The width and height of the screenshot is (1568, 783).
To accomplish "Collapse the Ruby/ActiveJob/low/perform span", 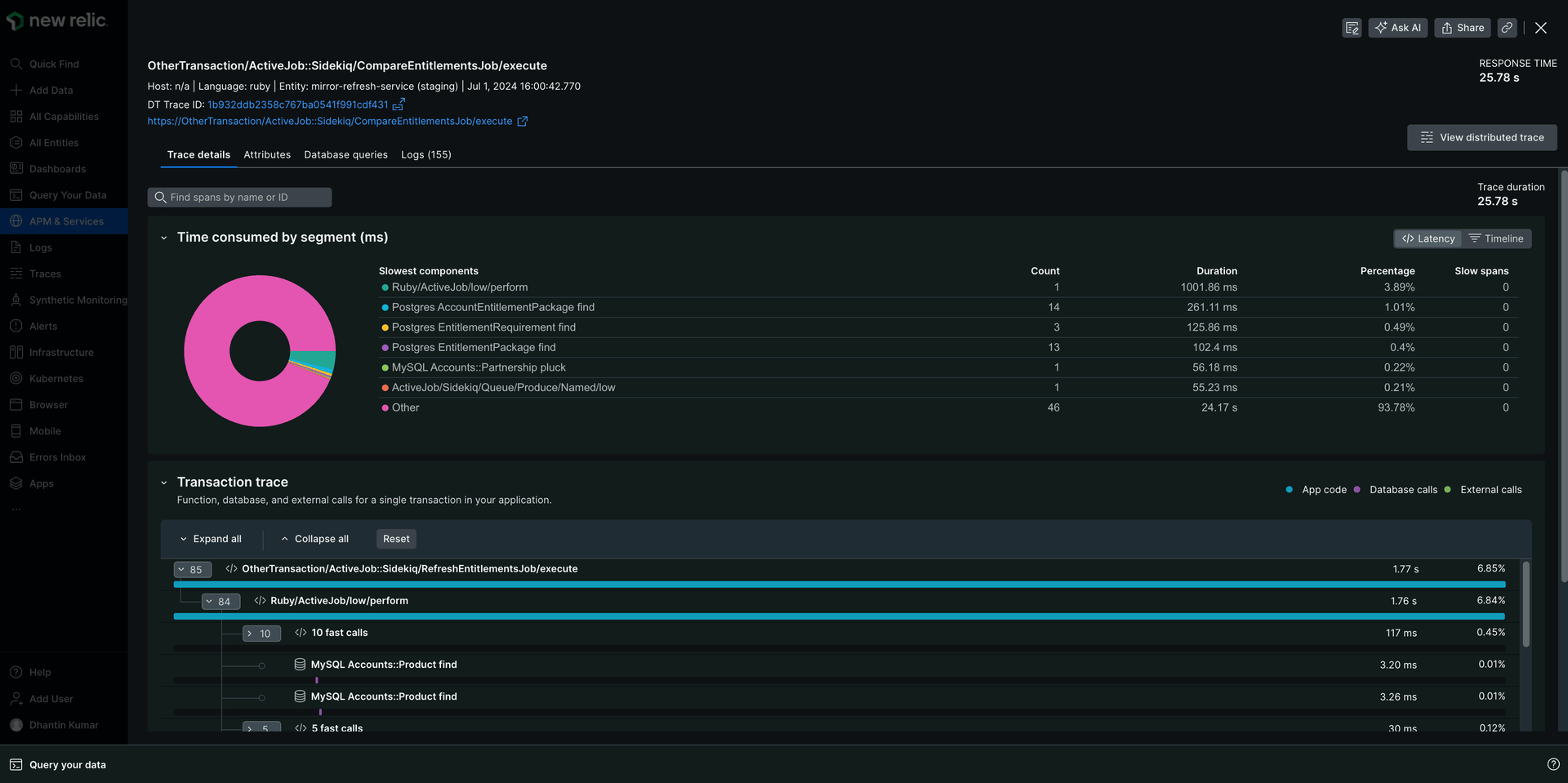I will coord(220,601).
